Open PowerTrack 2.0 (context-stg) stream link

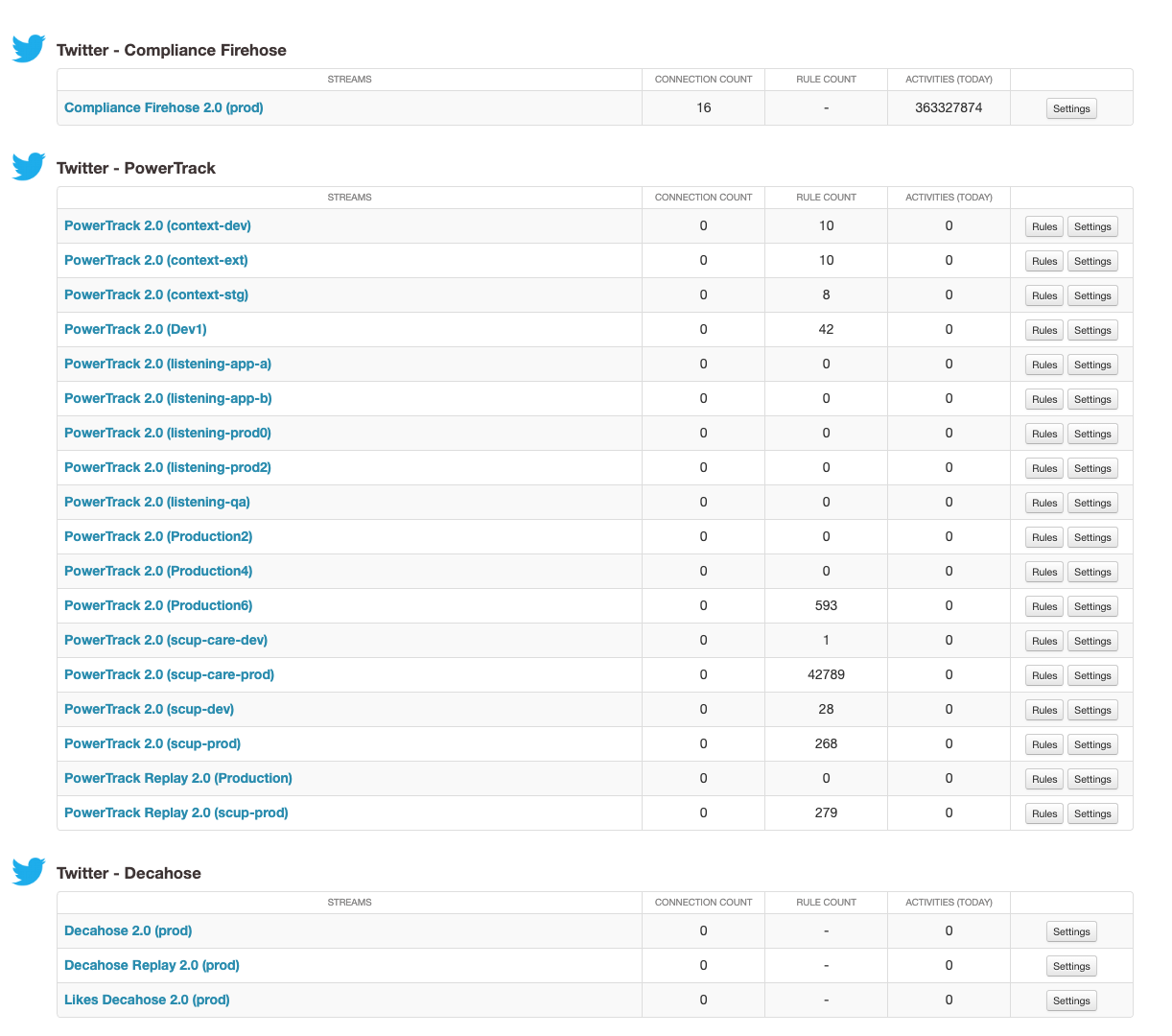[156, 294]
